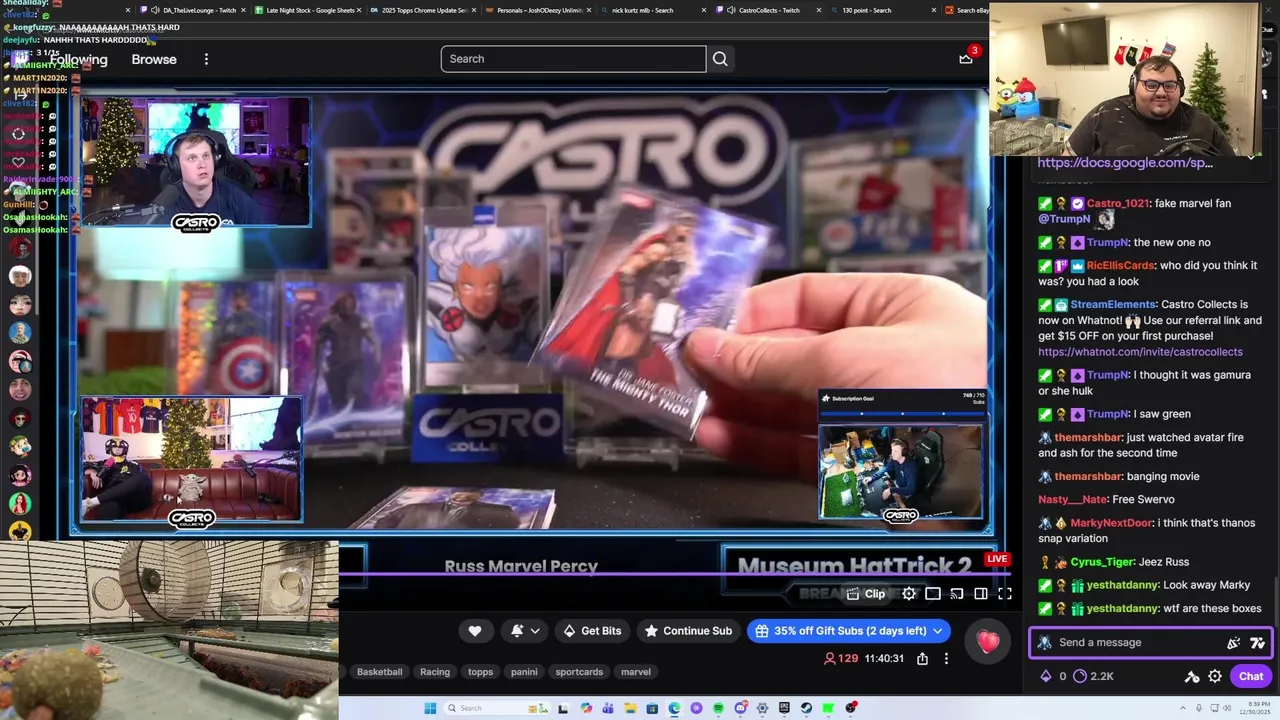1280x720 pixels.
Task: Open the Windows Start button
Action: [x=430, y=708]
